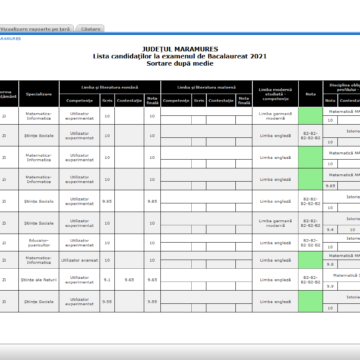Select the JUDEȚUL MARAMURES heading
360x360 pixels.
click(x=180, y=49)
